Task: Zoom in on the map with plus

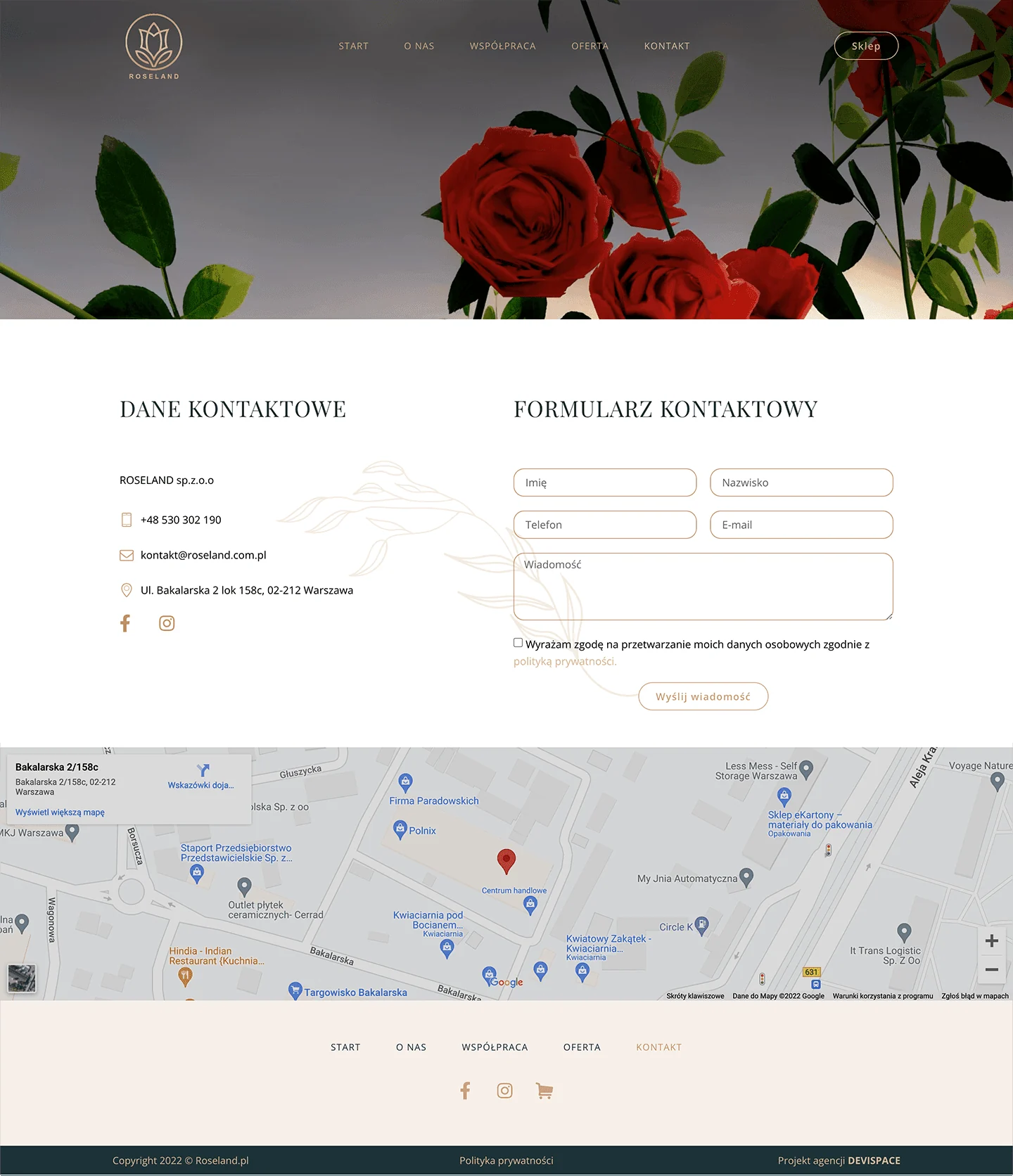Action: coord(992,941)
